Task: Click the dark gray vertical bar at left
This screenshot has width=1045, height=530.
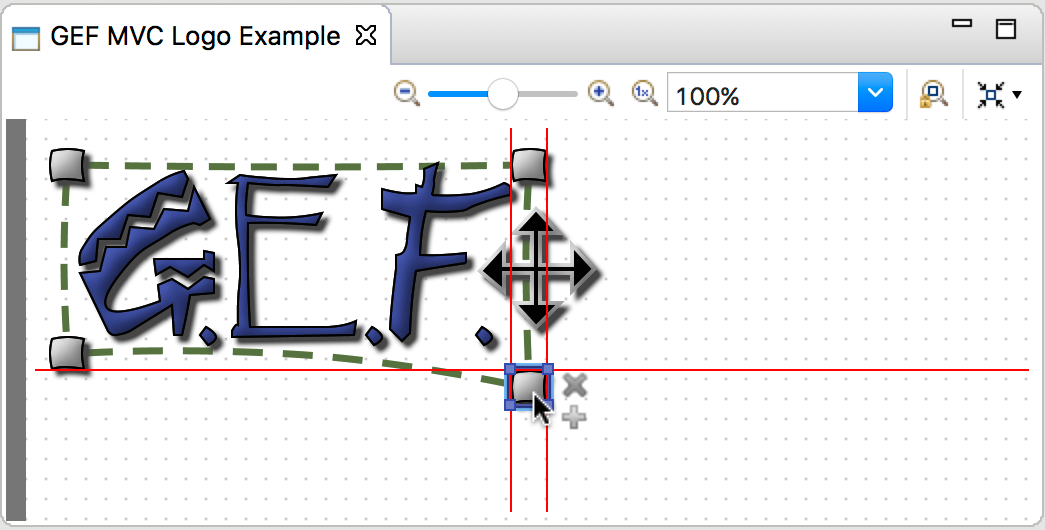Action: [x=16, y=319]
